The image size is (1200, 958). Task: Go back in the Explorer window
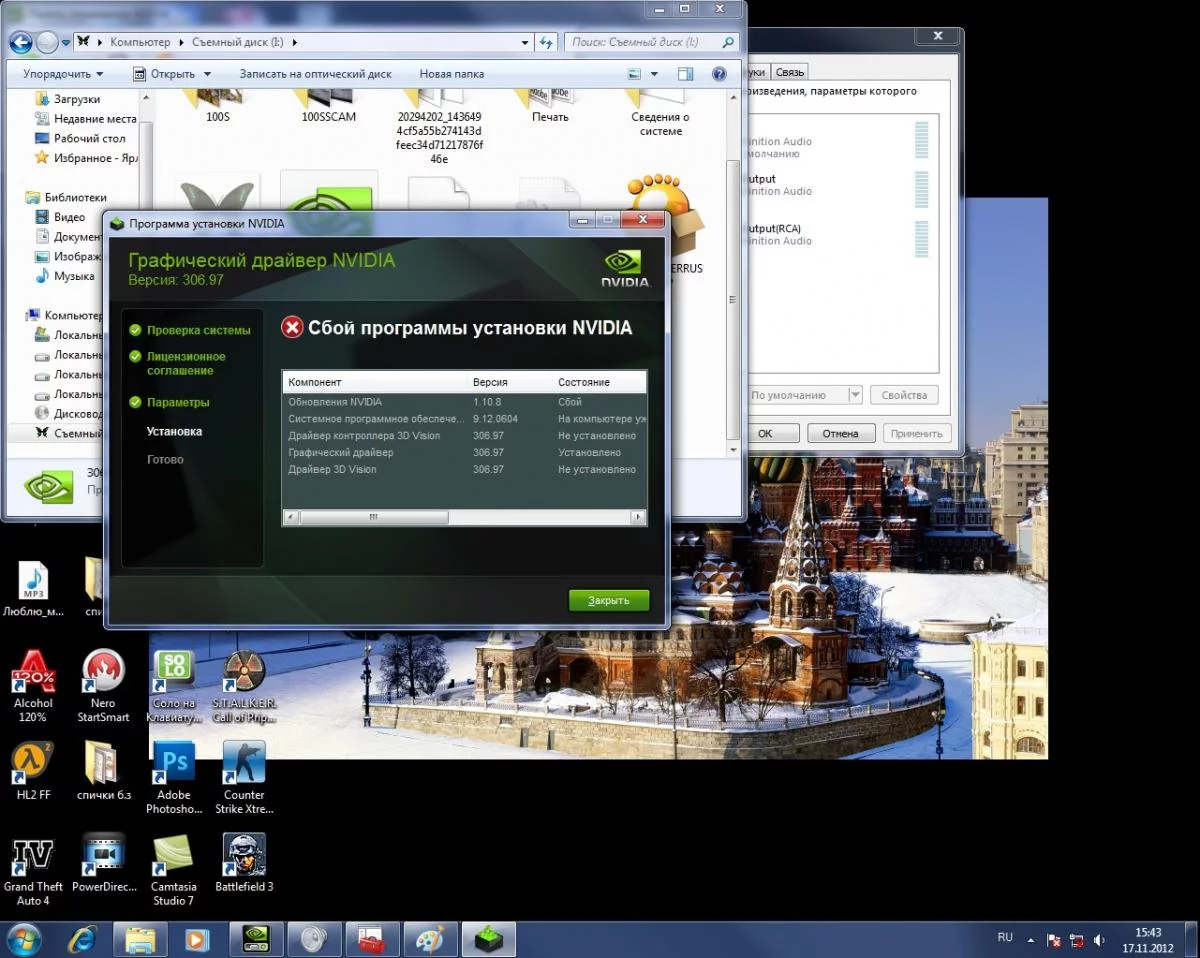point(21,43)
